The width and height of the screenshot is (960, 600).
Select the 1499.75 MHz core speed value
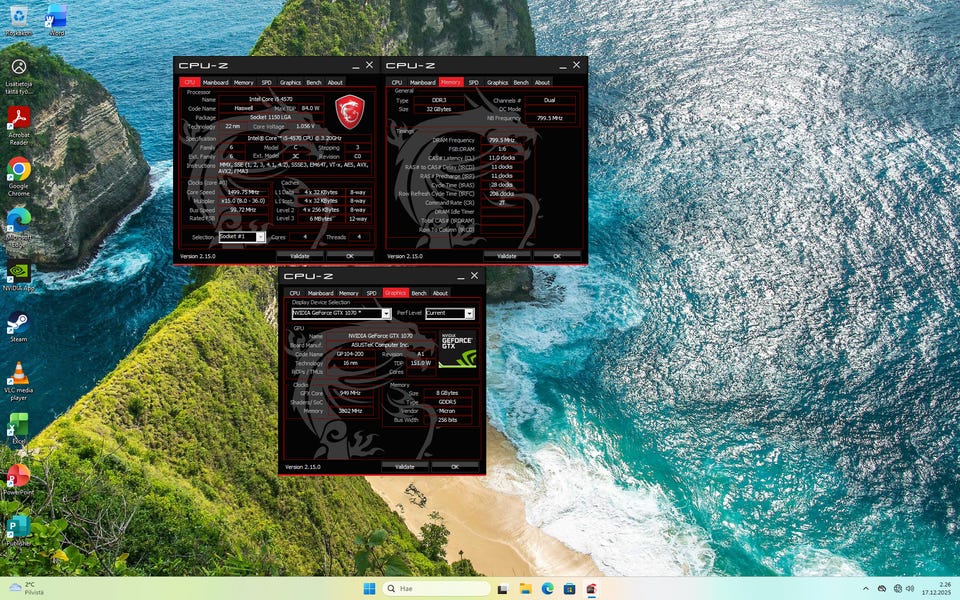(x=243, y=192)
